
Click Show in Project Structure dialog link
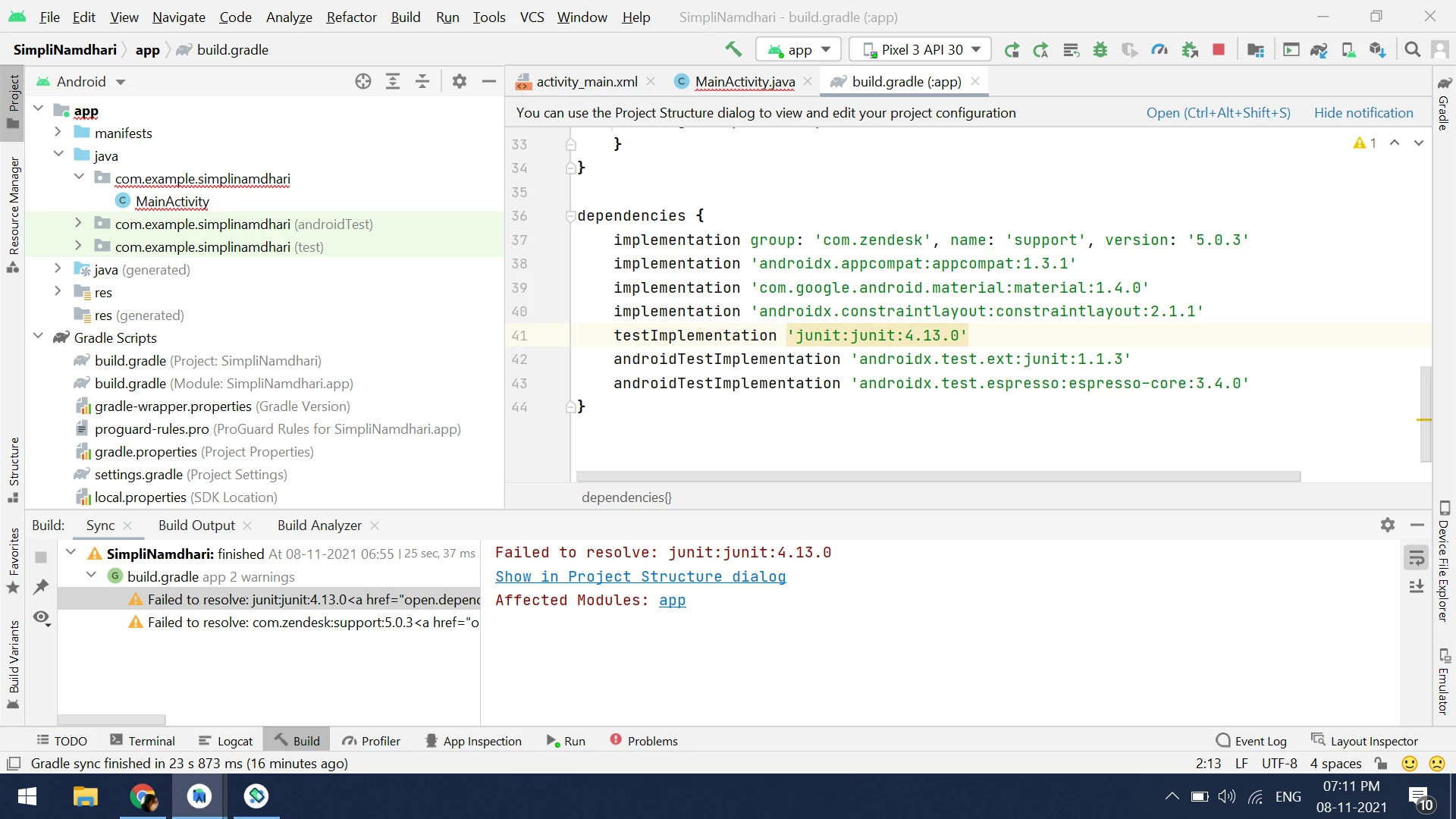[x=640, y=576]
